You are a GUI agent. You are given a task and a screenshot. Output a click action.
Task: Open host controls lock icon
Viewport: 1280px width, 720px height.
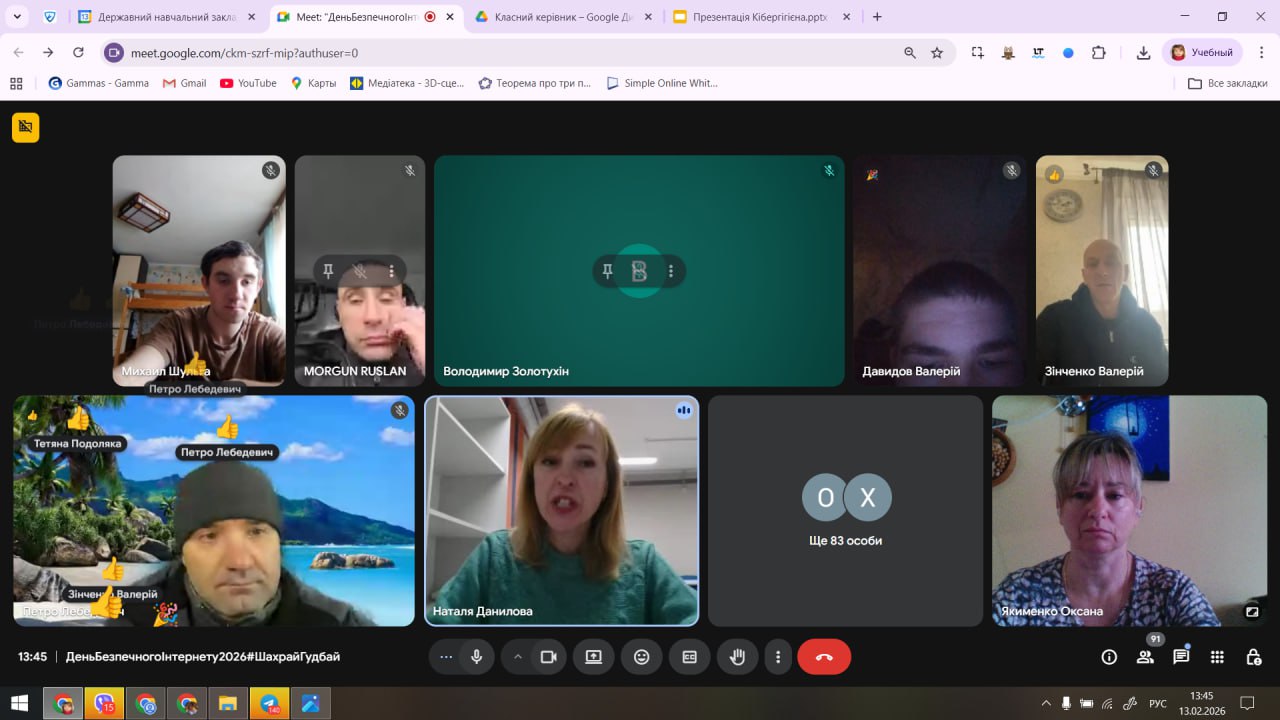1253,657
